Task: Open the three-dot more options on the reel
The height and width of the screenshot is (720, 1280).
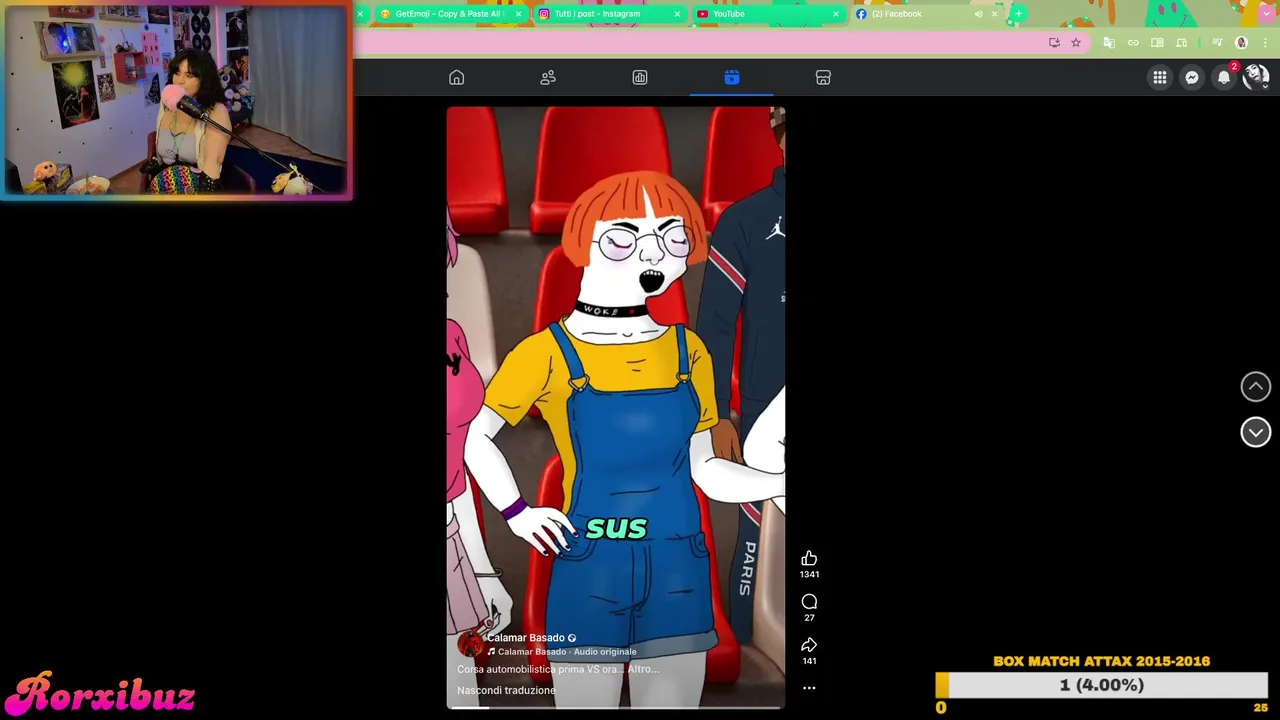Action: pos(809,688)
